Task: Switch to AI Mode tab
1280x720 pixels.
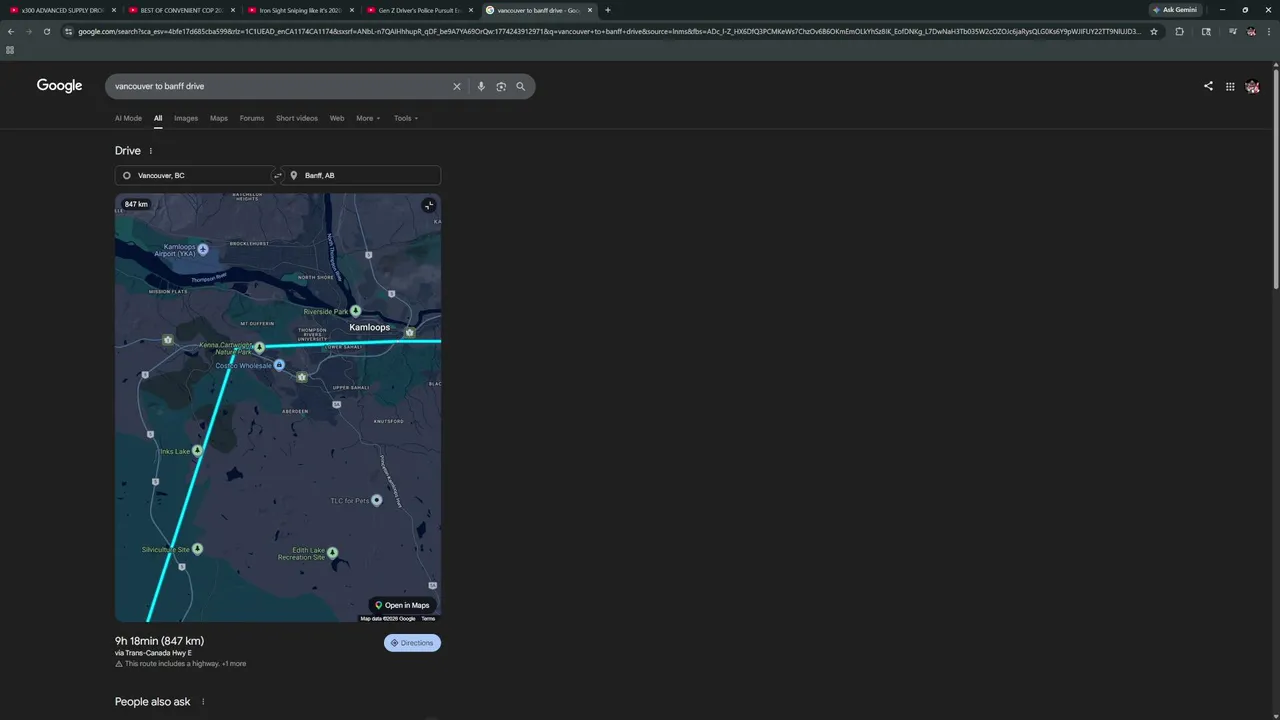Action: (128, 118)
